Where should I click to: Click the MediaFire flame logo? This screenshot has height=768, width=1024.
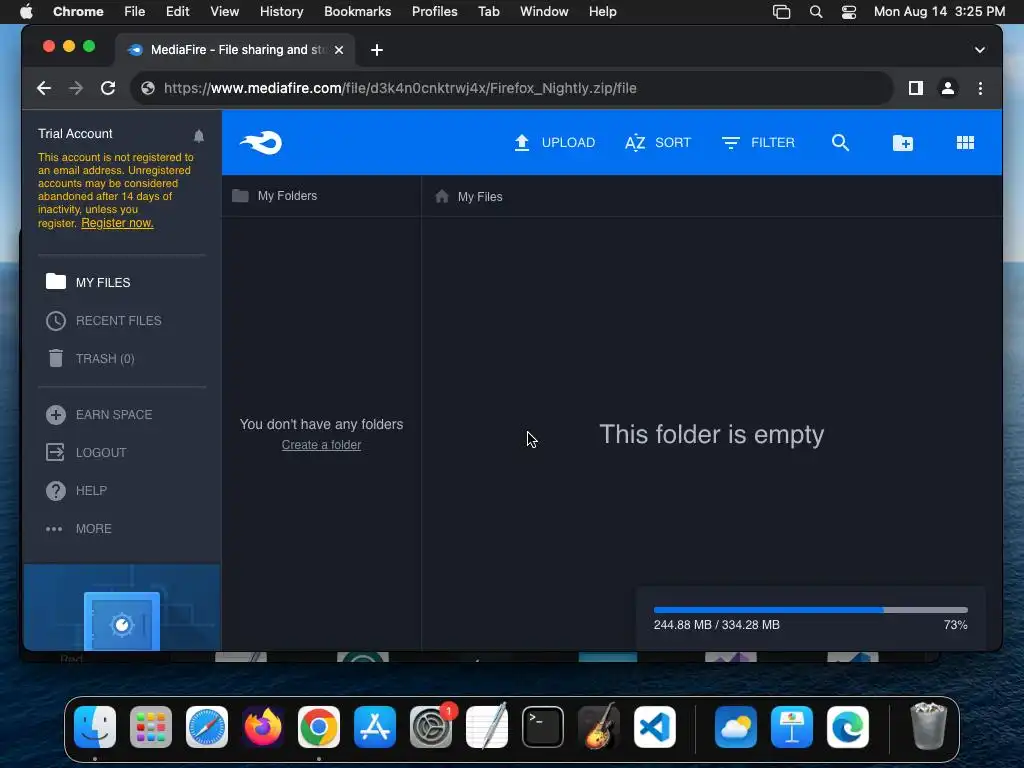(x=261, y=142)
